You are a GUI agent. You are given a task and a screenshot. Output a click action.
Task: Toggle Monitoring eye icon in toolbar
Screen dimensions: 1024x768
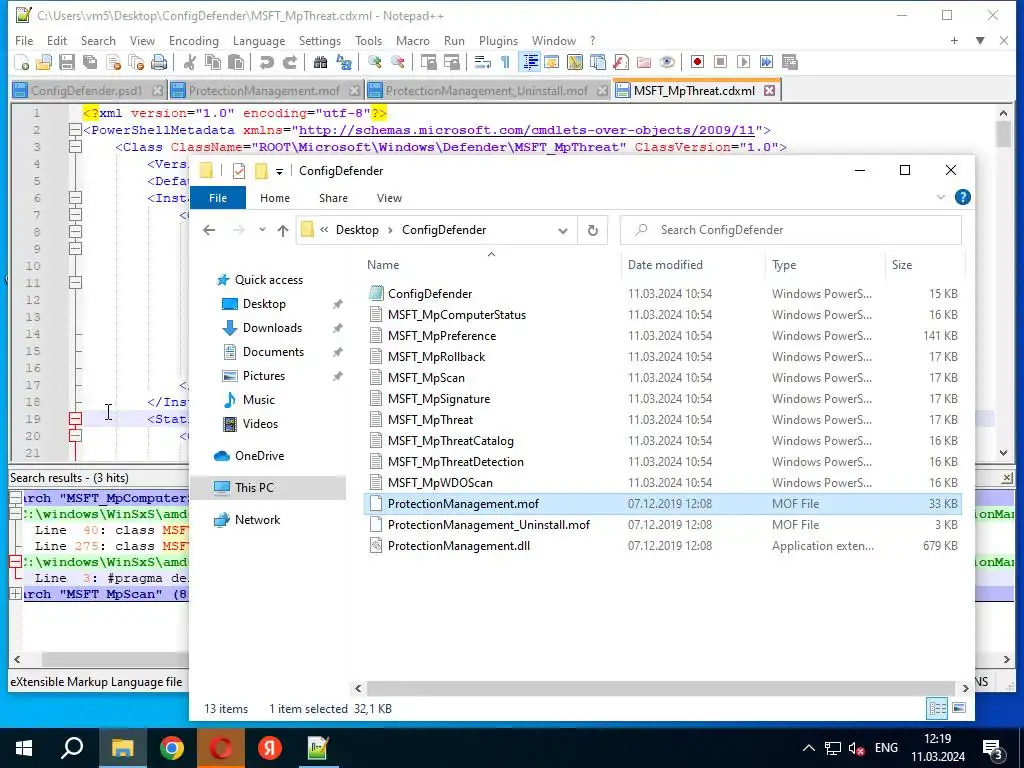coord(667,62)
